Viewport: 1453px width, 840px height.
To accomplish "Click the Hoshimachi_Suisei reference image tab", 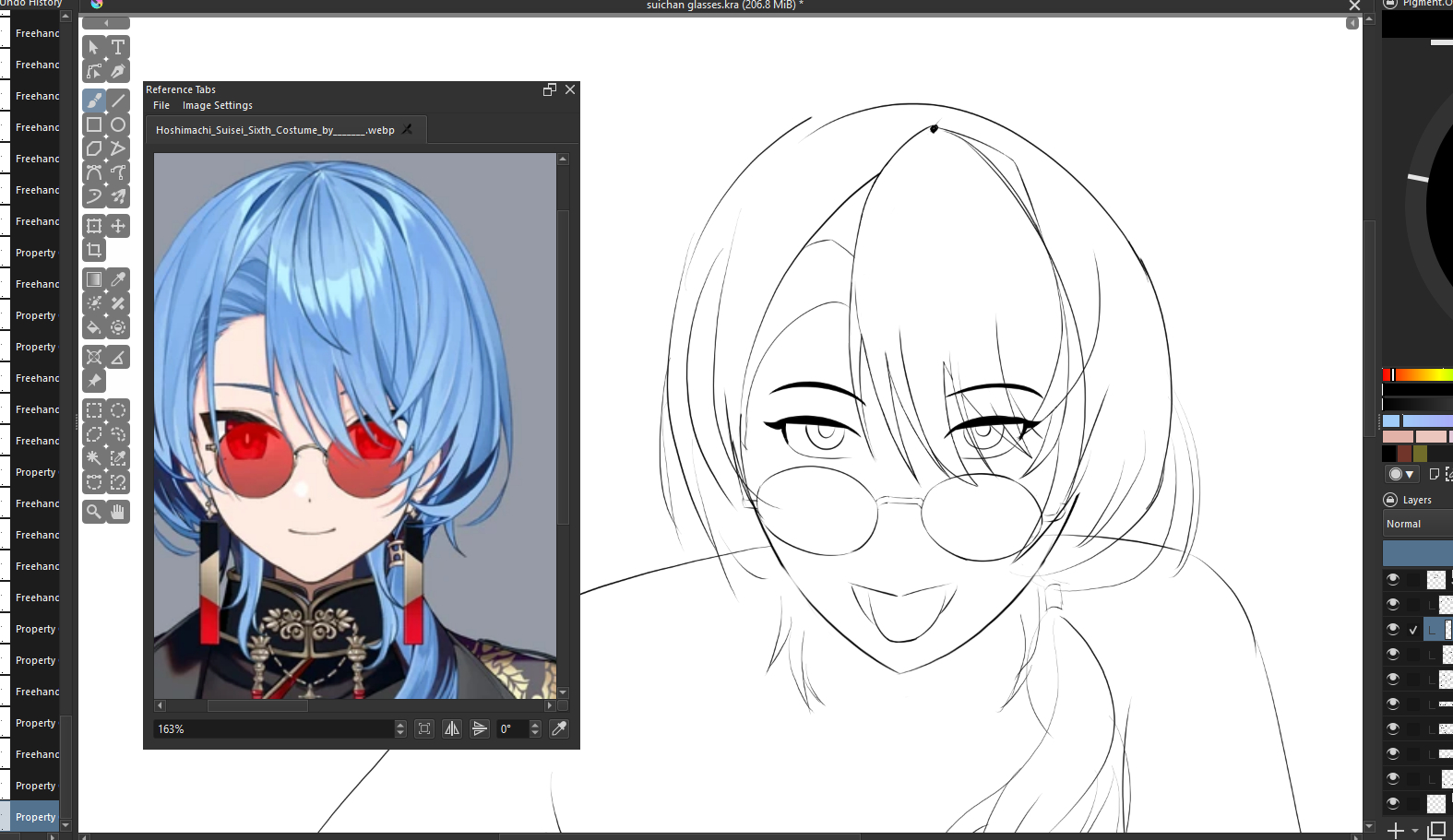I will (x=275, y=130).
